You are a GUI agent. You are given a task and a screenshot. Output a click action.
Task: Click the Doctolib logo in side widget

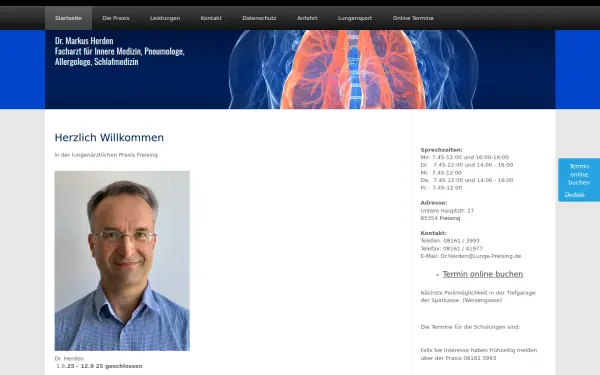click(574, 195)
